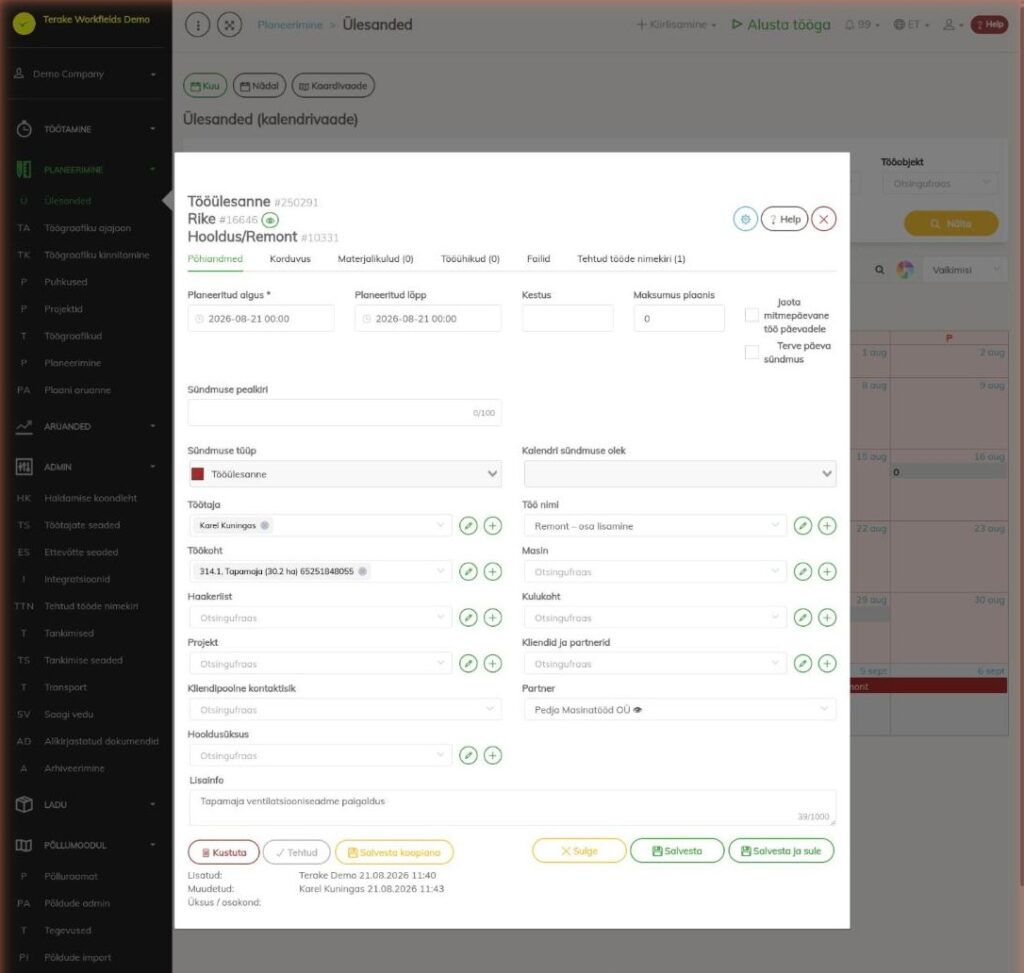
Task: Open the Sündmuse tüüp dropdown
Action: 345,474
